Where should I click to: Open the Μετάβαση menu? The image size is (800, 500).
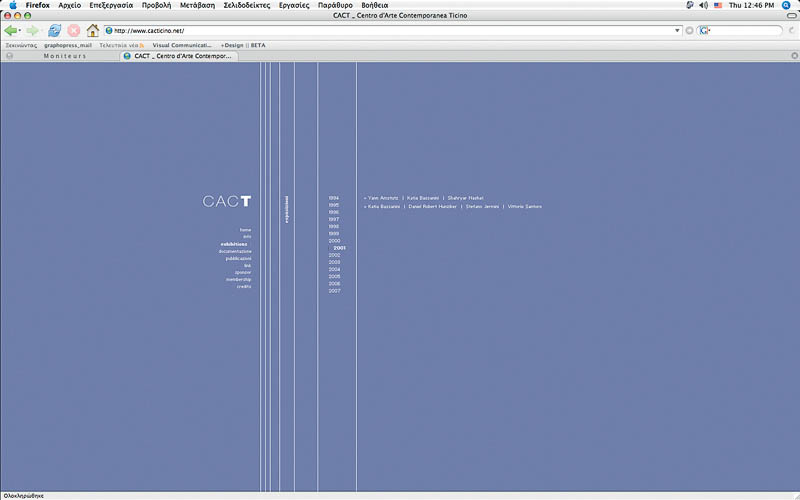tap(197, 5)
